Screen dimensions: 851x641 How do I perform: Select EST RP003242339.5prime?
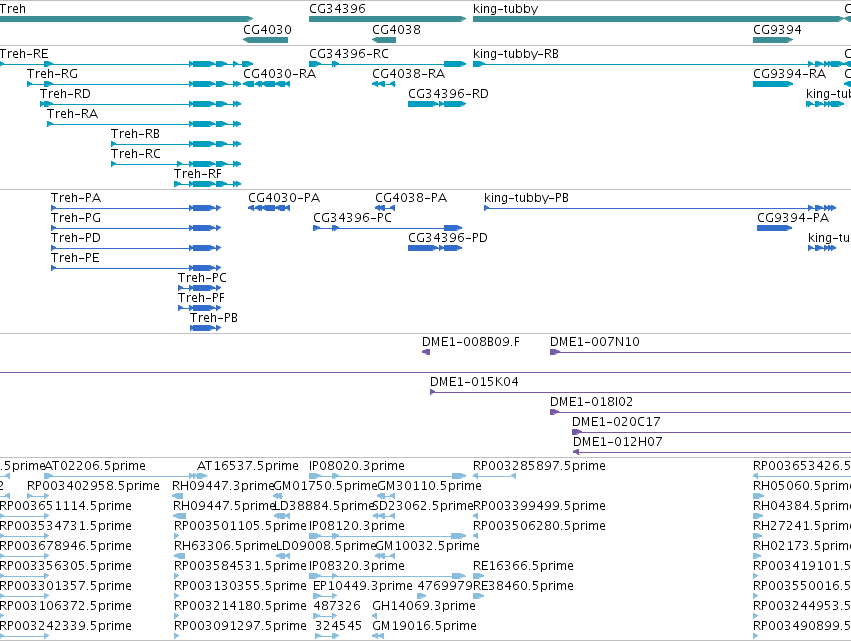pyautogui.click(x=66, y=627)
